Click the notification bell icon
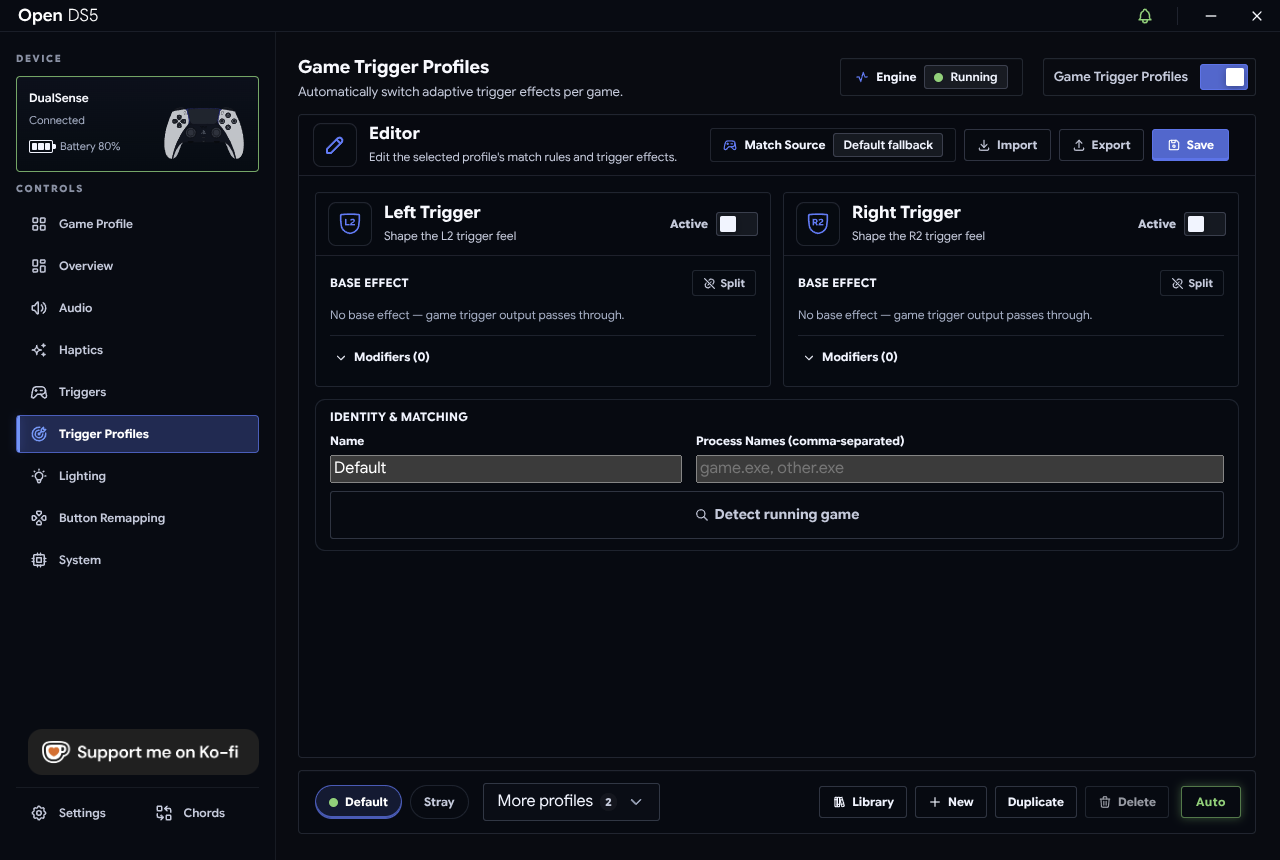1280x860 pixels. 1145,16
